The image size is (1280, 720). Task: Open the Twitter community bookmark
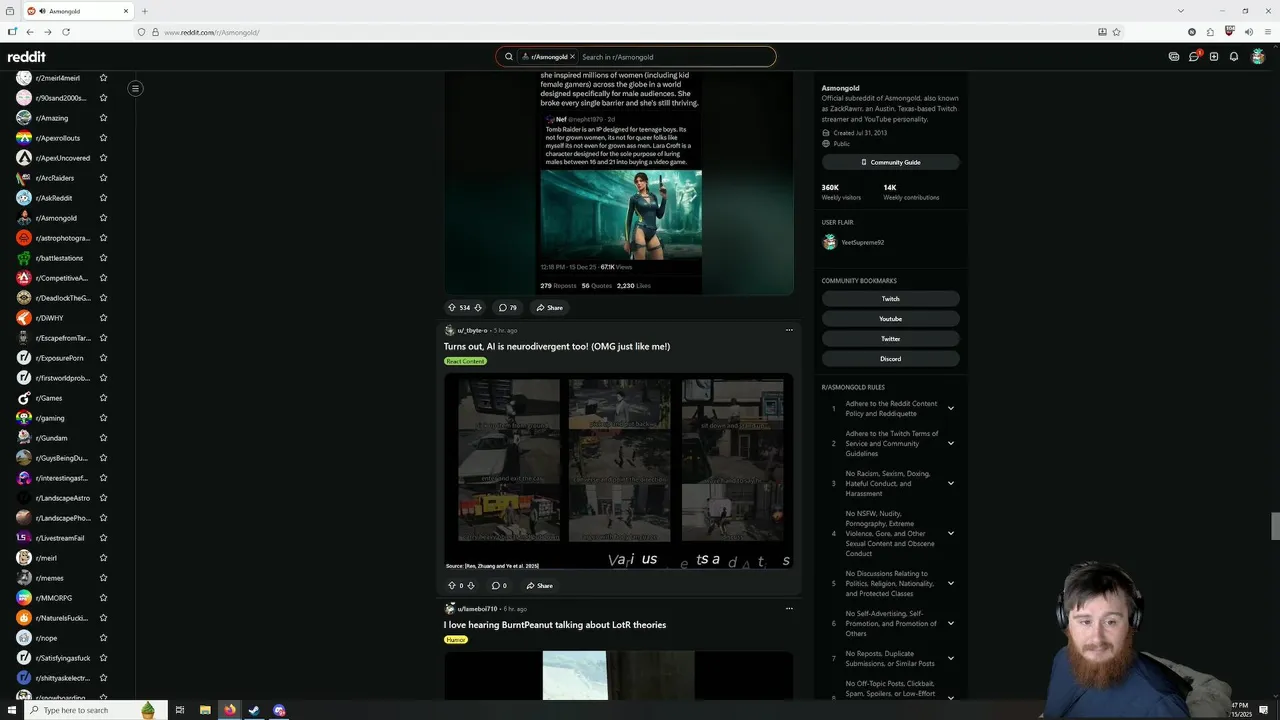890,339
